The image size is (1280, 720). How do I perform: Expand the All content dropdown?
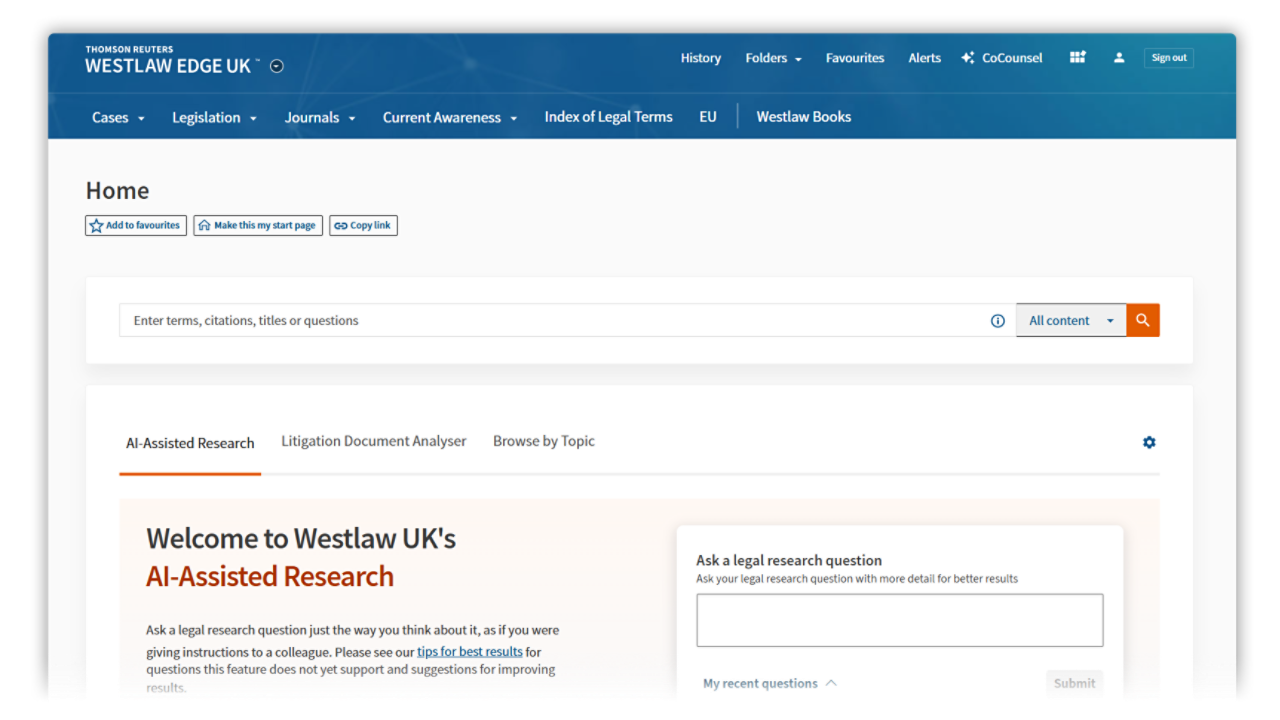pos(1071,321)
